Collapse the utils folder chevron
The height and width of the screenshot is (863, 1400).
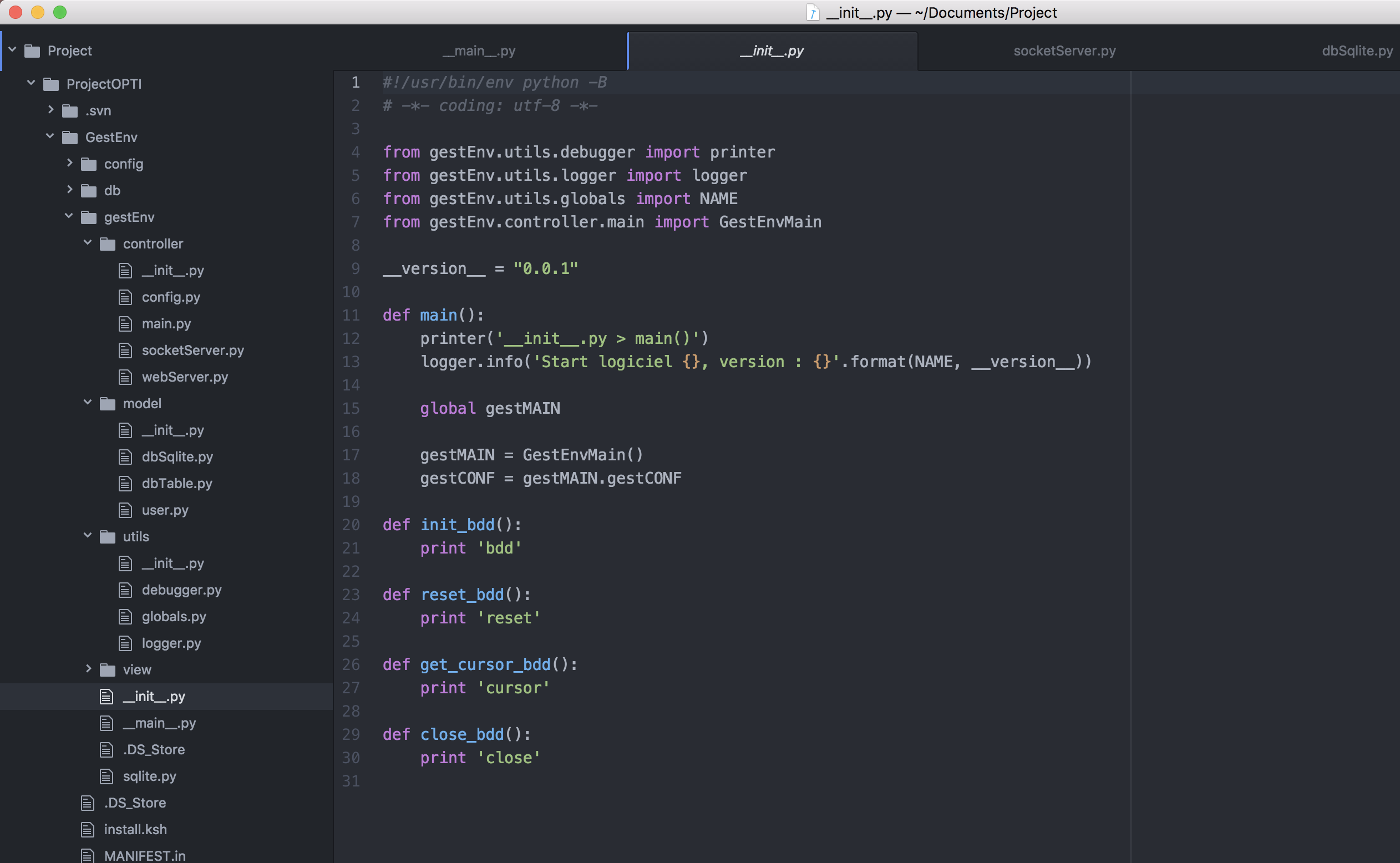click(87, 535)
